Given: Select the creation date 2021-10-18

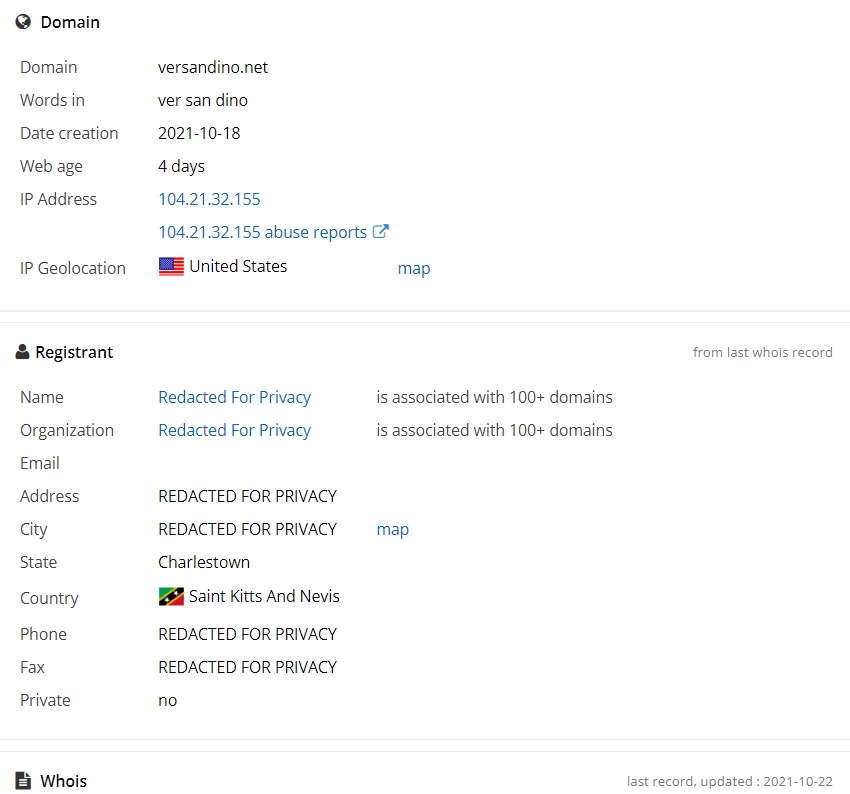Looking at the screenshot, I should pyautogui.click(x=199, y=133).
